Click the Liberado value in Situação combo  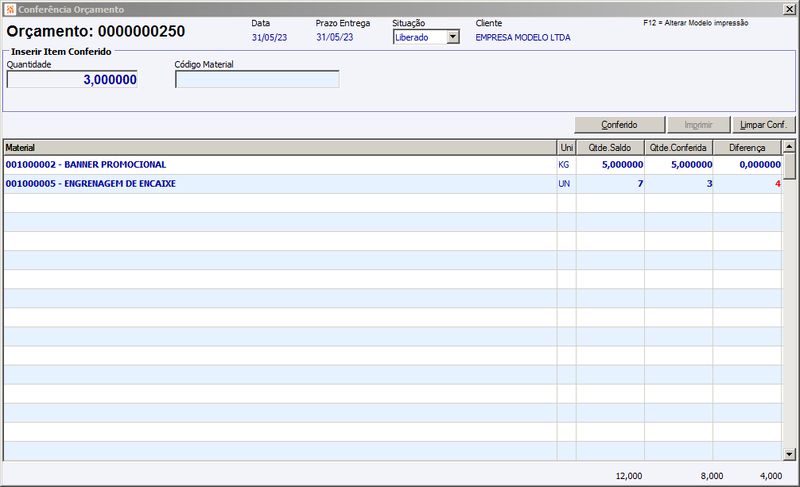(412, 37)
